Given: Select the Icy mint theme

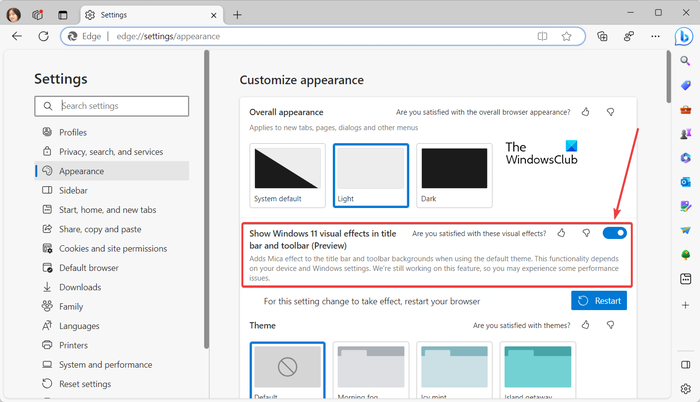Looking at the screenshot, I should (454, 370).
